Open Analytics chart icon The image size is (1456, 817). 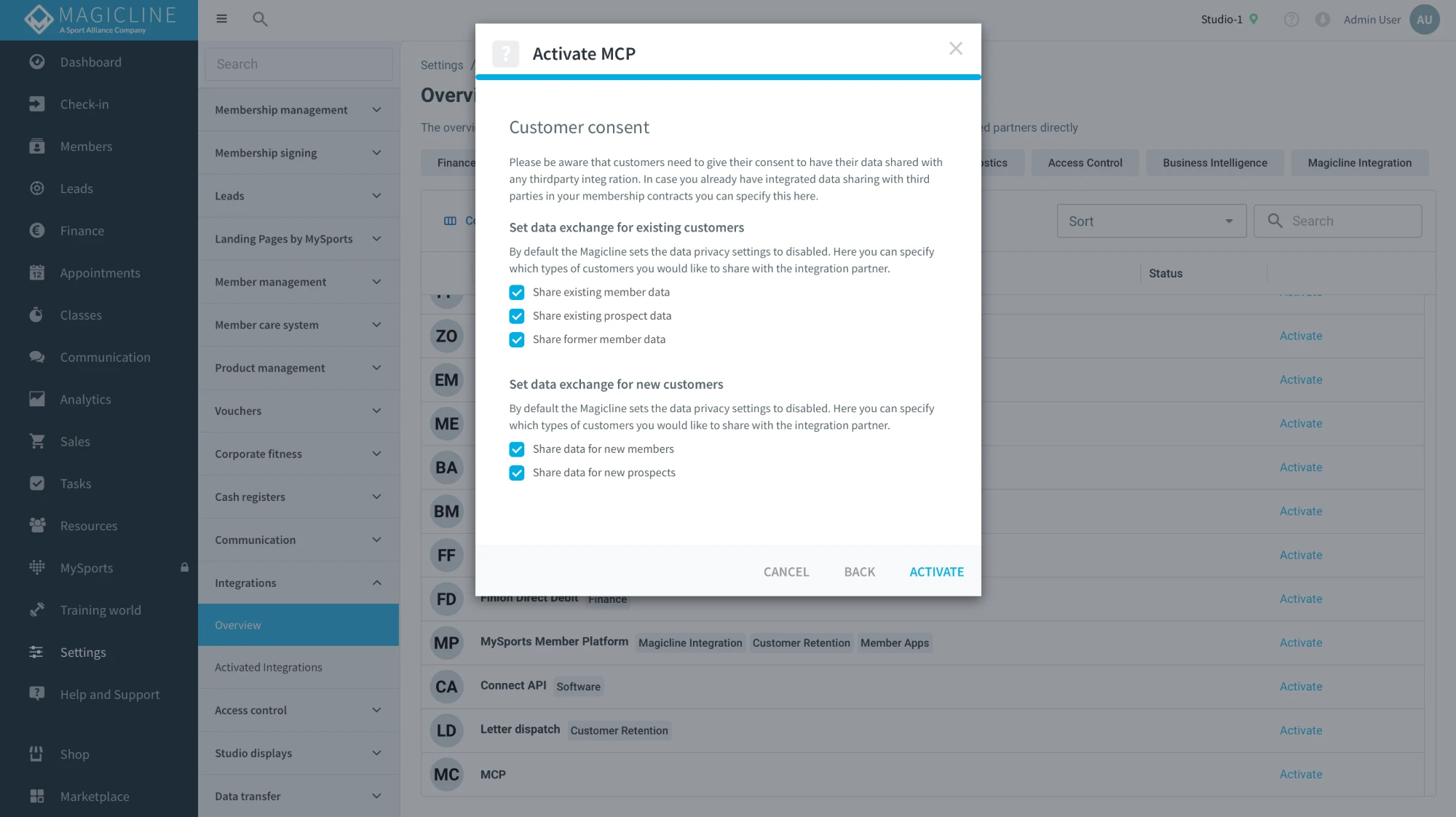tap(37, 399)
